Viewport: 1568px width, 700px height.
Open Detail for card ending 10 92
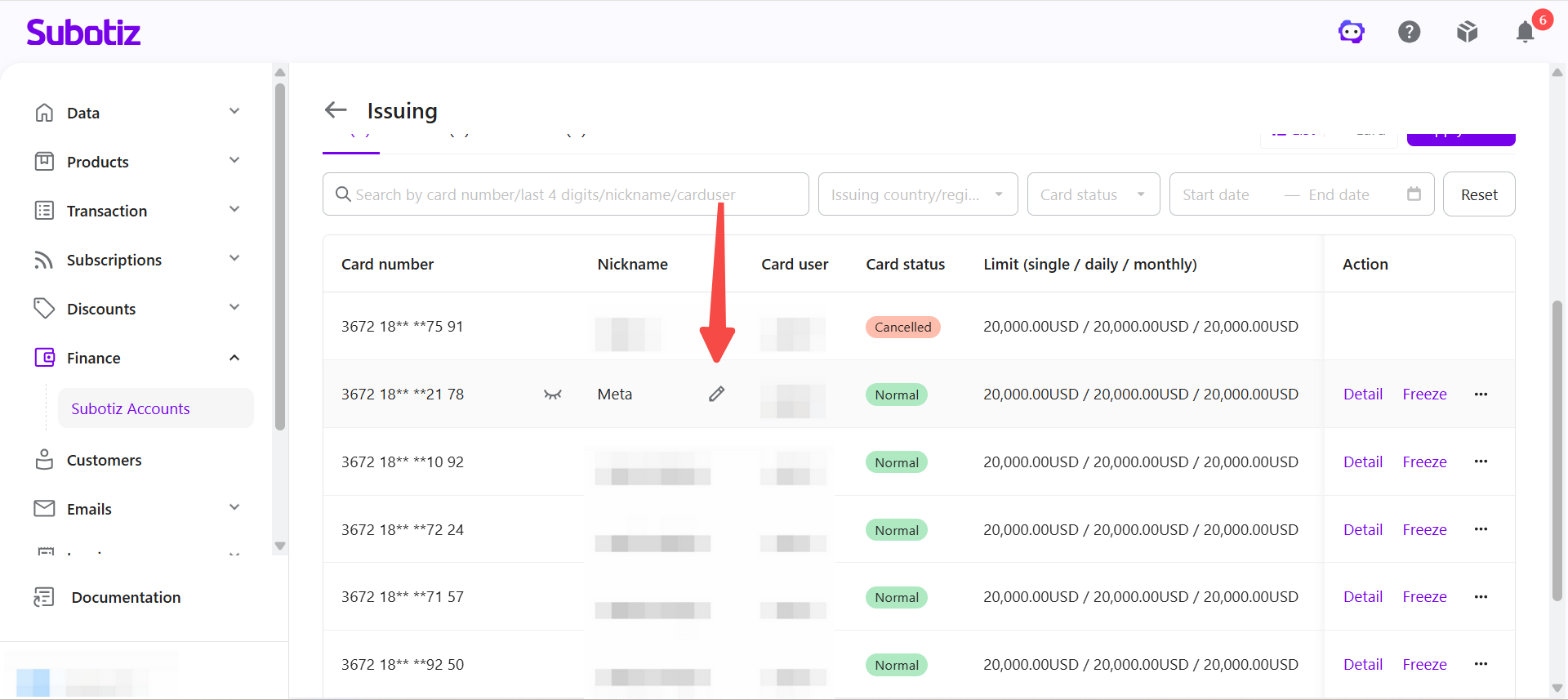(x=1363, y=461)
